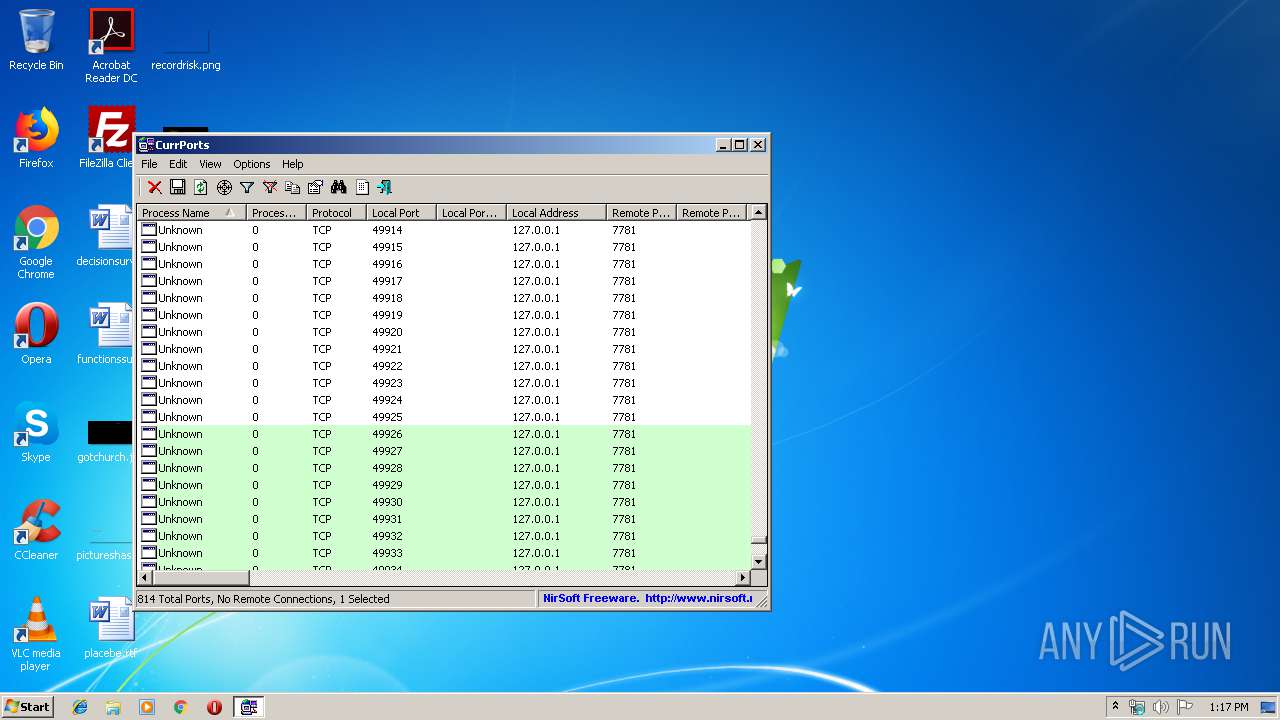Open Internet Explorer from the taskbar

[x=80, y=707]
